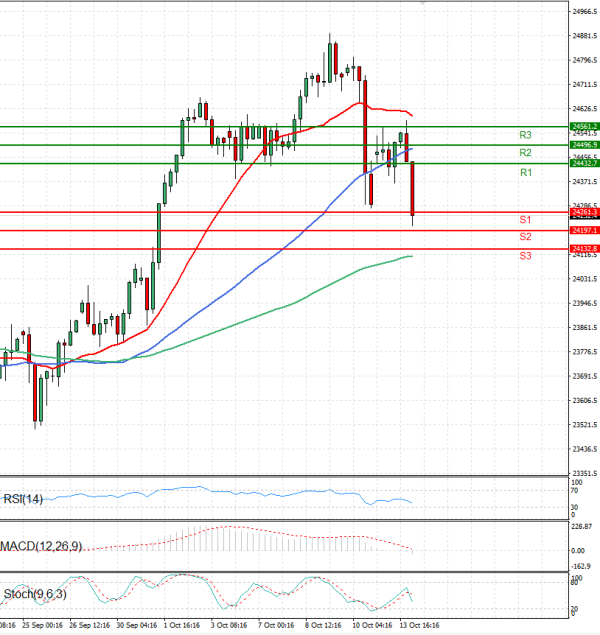Click the R3 resistance level label
Image resolution: width=600 pixels, height=635 pixels.
(524, 135)
